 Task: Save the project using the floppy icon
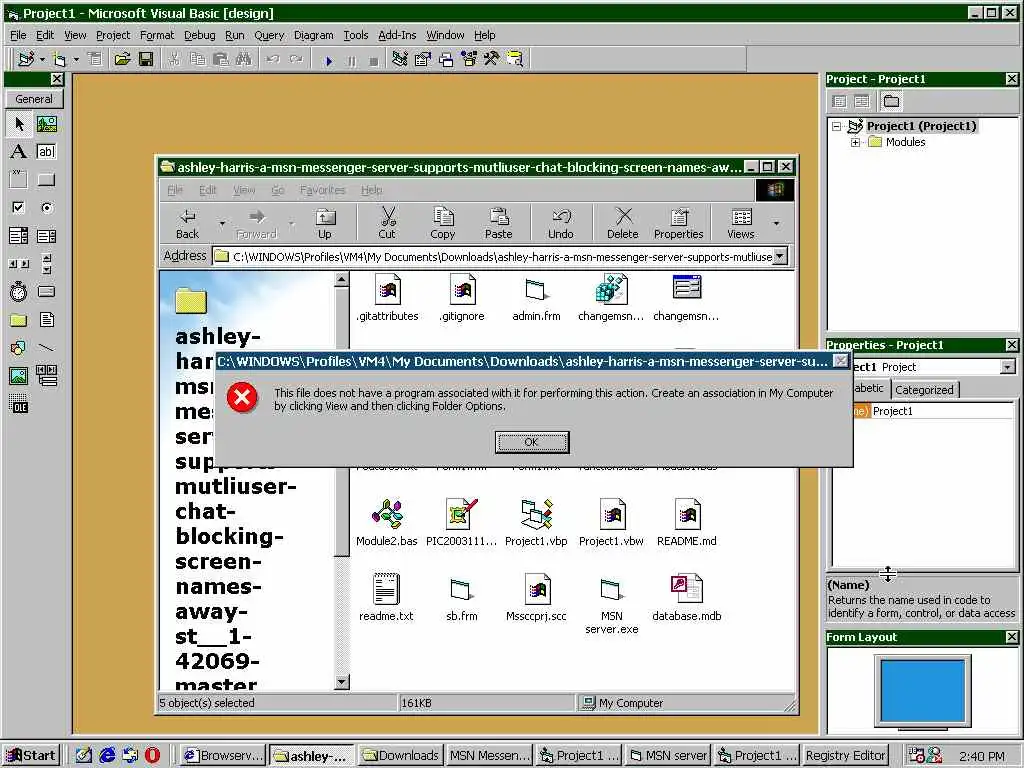tap(146, 59)
